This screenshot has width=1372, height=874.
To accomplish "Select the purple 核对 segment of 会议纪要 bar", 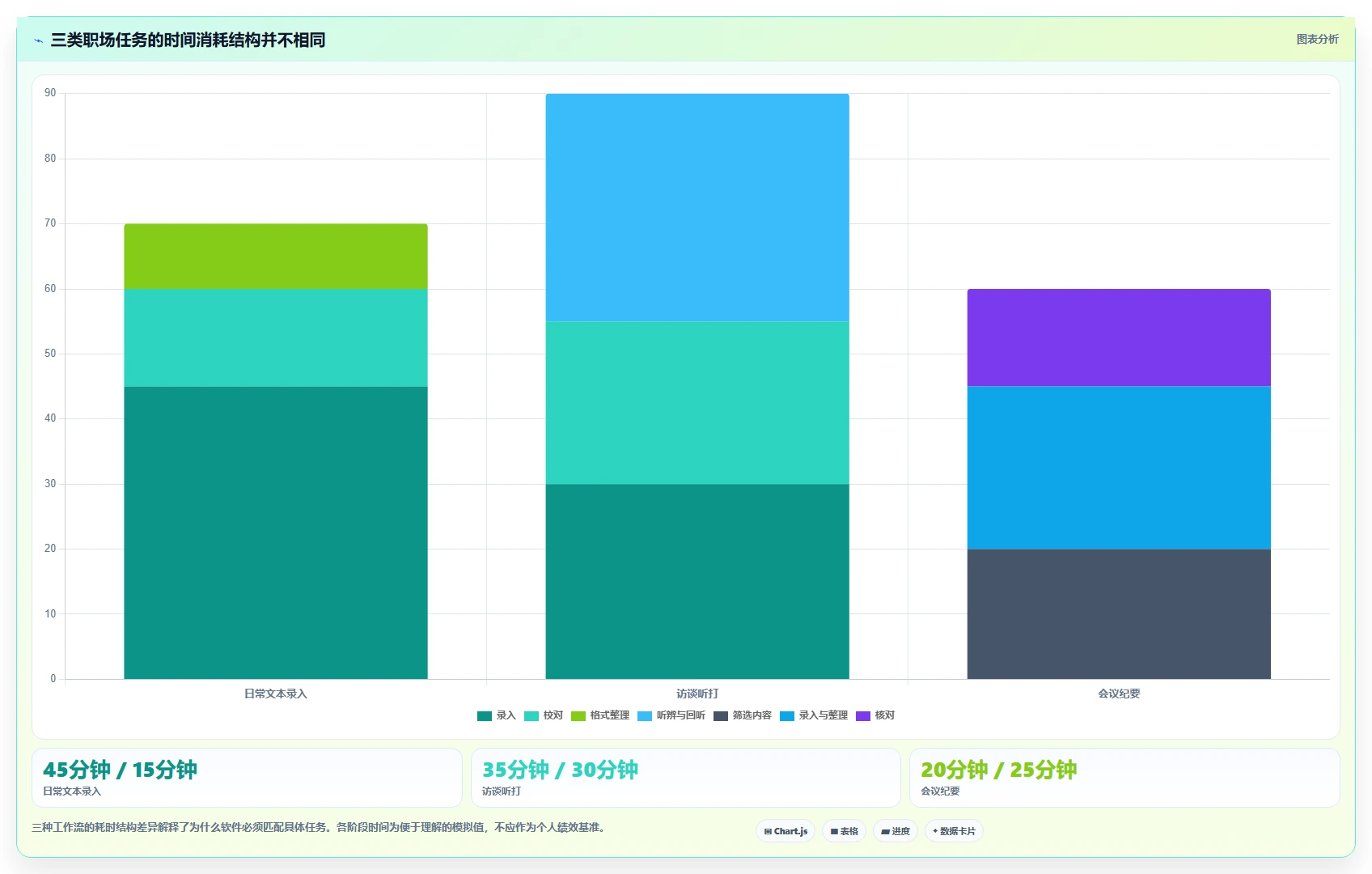I will pyautogui.click(x=1119, y=337).
